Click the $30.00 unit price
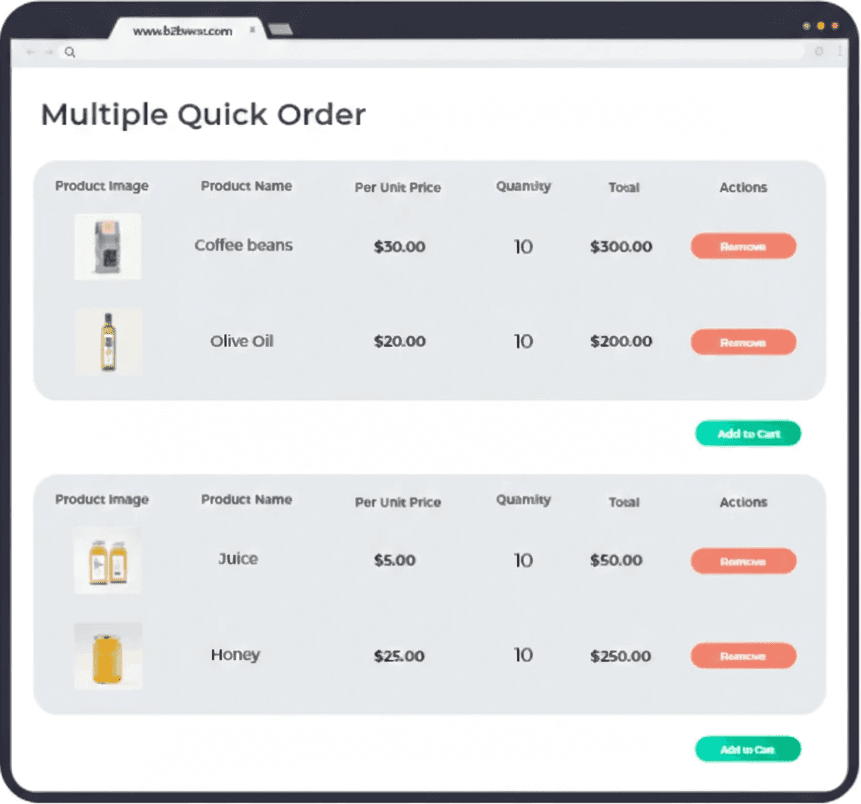The image size is (861, 804). coord(399,247)
